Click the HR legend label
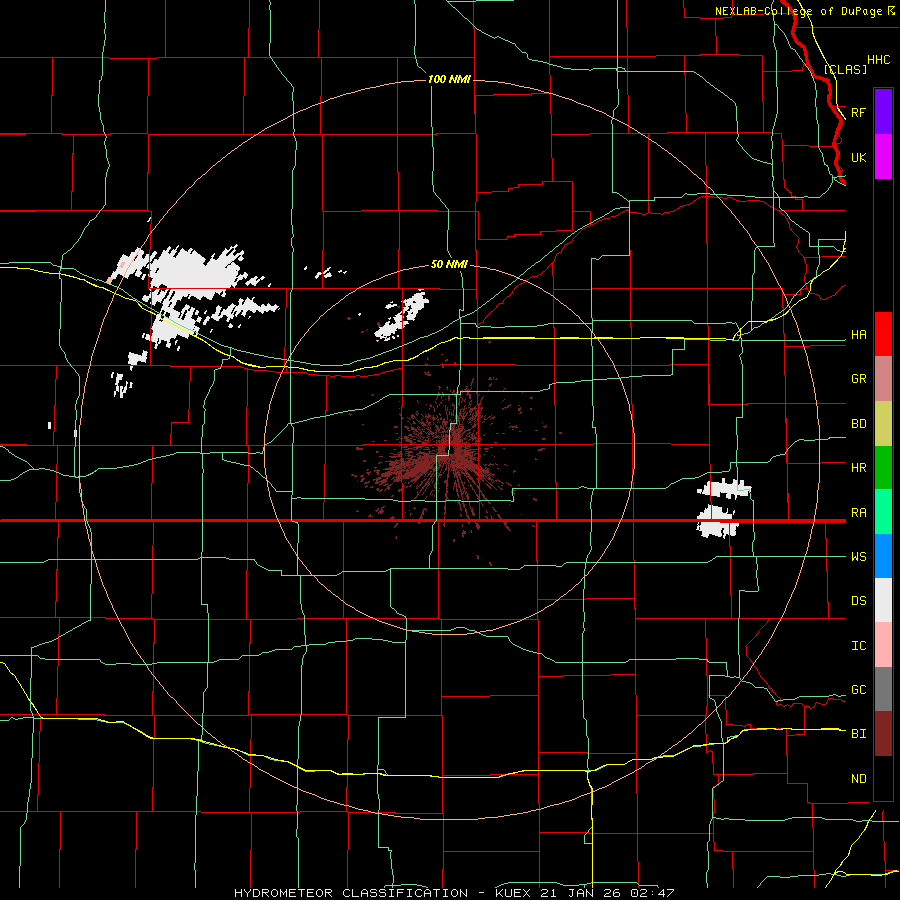The image size is (900, 900). point(858,468)
